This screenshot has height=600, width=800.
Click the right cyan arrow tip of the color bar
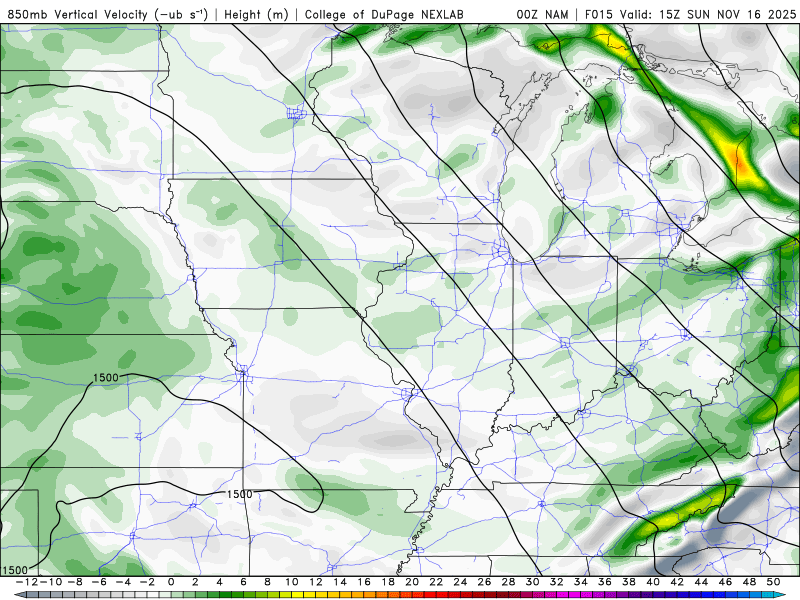pos(780,595)
